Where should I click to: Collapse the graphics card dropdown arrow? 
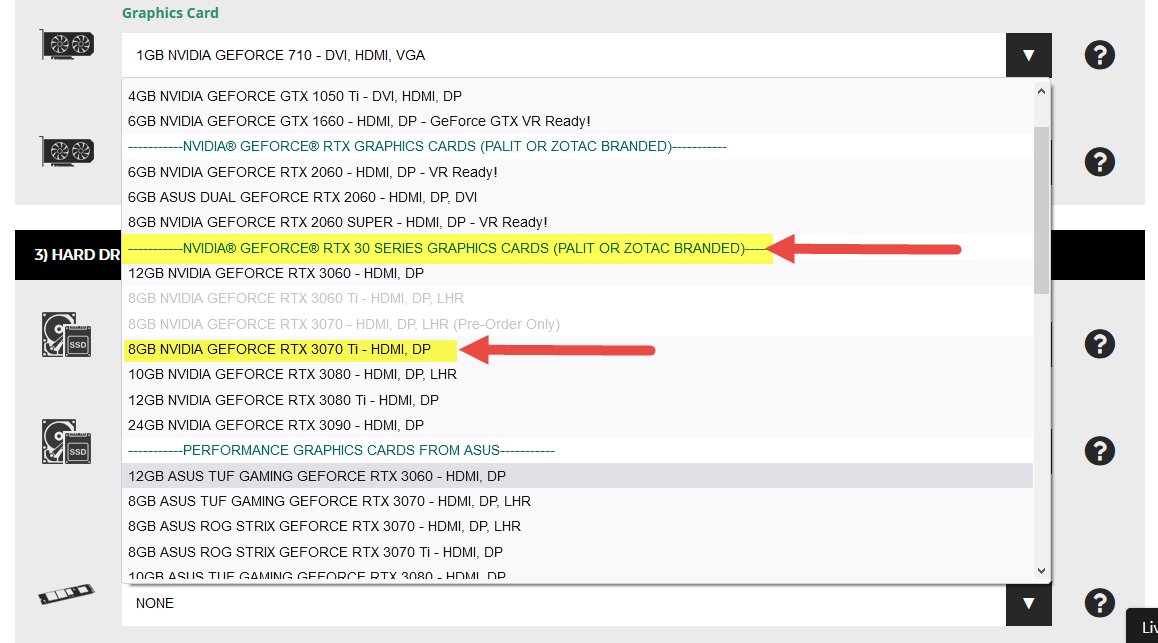(1029, 55)
